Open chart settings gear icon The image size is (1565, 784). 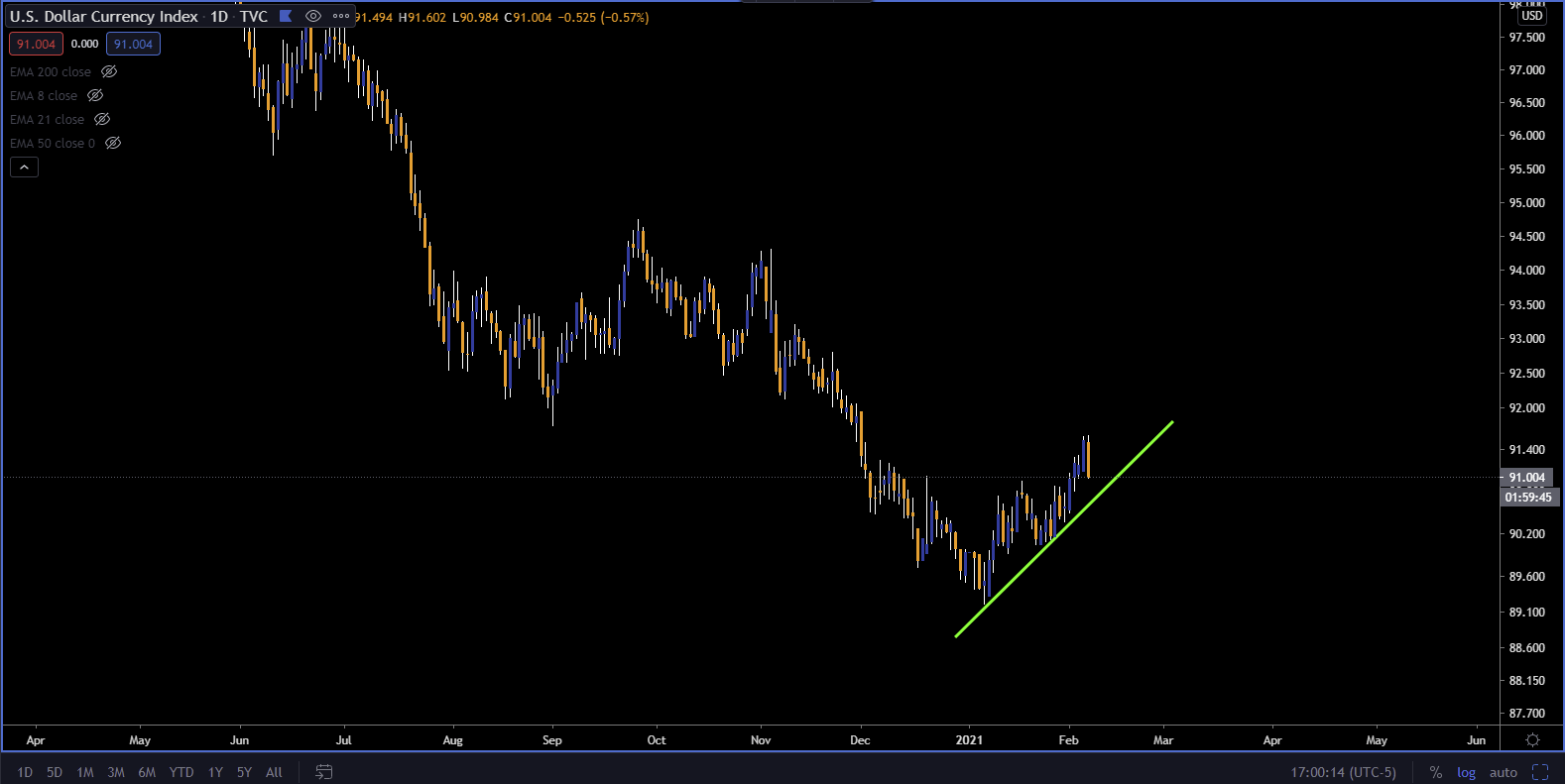click(1532, 740)
